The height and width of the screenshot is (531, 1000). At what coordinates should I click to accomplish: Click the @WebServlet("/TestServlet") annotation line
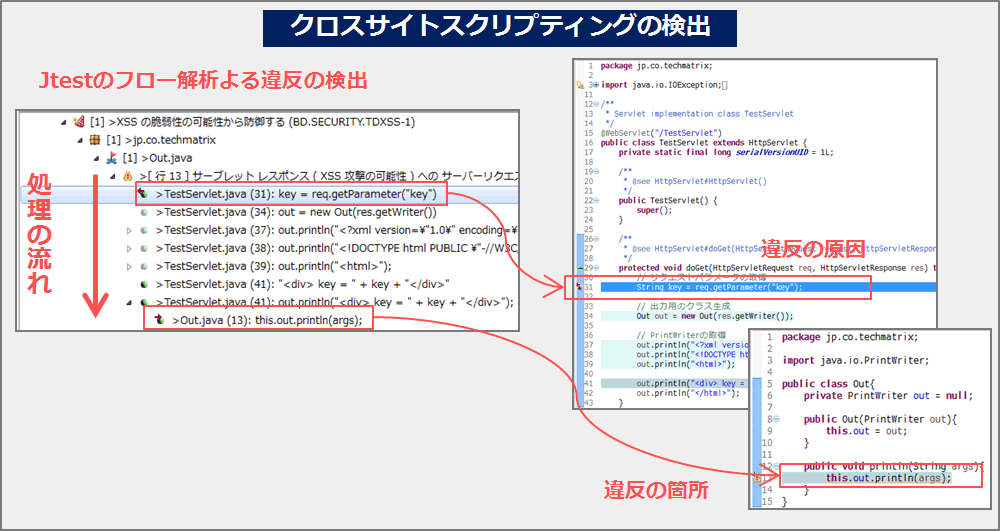pos(661,133)
